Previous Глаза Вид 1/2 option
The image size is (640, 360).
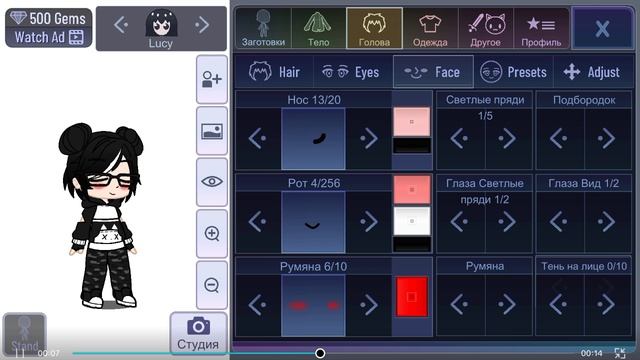[x=559, y=222]
